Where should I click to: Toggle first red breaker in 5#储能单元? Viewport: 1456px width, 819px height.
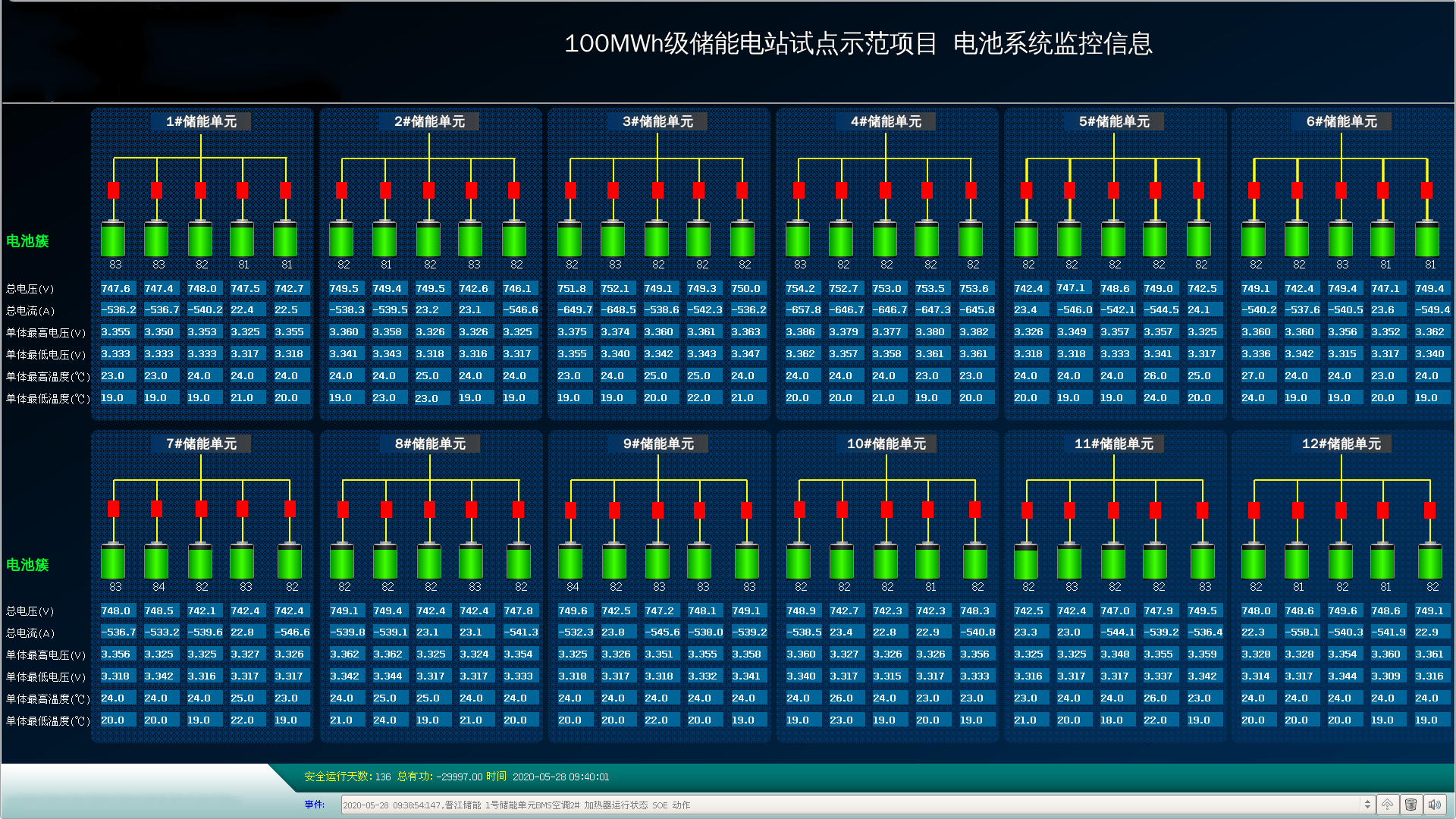pyautogui.click(x=1026, y=190)
